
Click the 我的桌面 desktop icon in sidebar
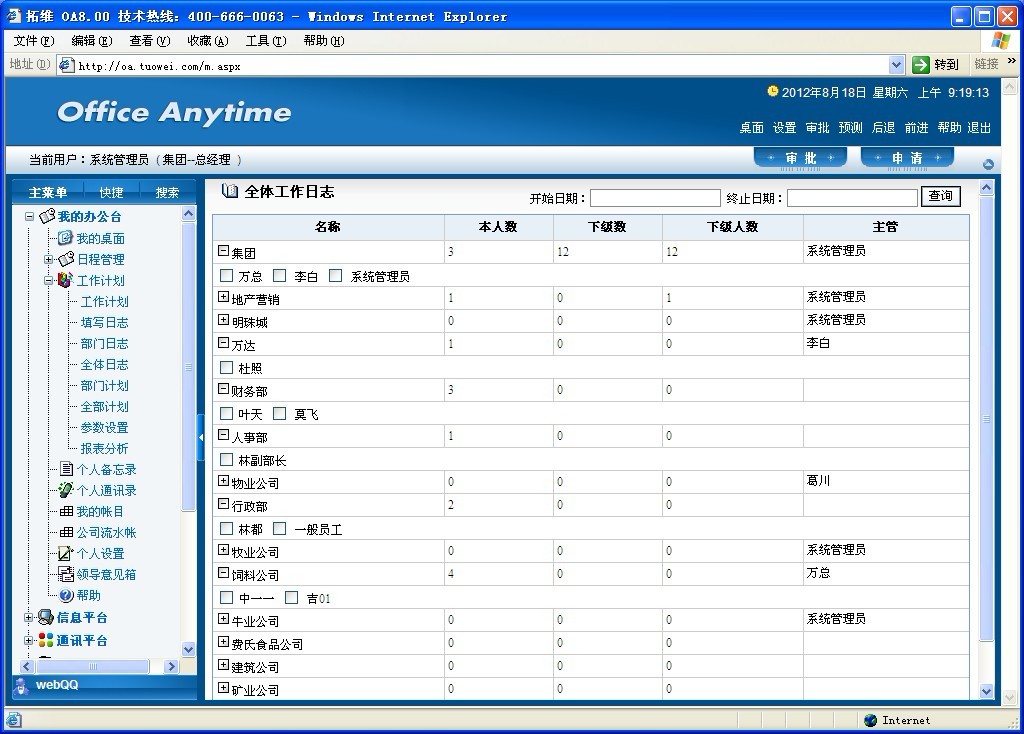(66, 238)
